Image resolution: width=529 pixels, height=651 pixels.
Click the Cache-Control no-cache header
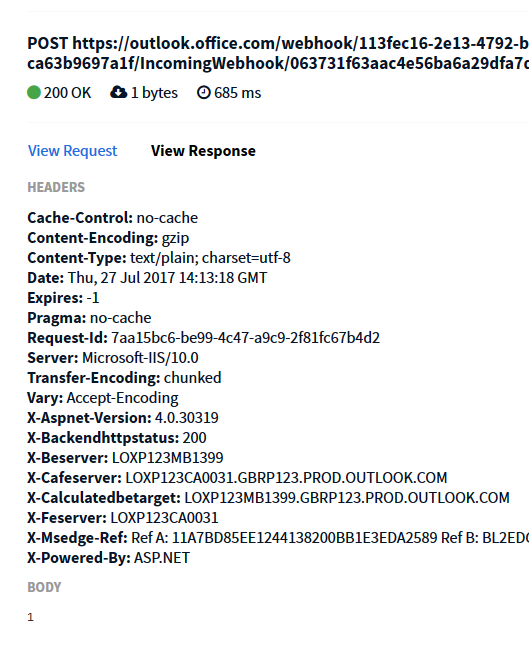(x=113, y=218)
